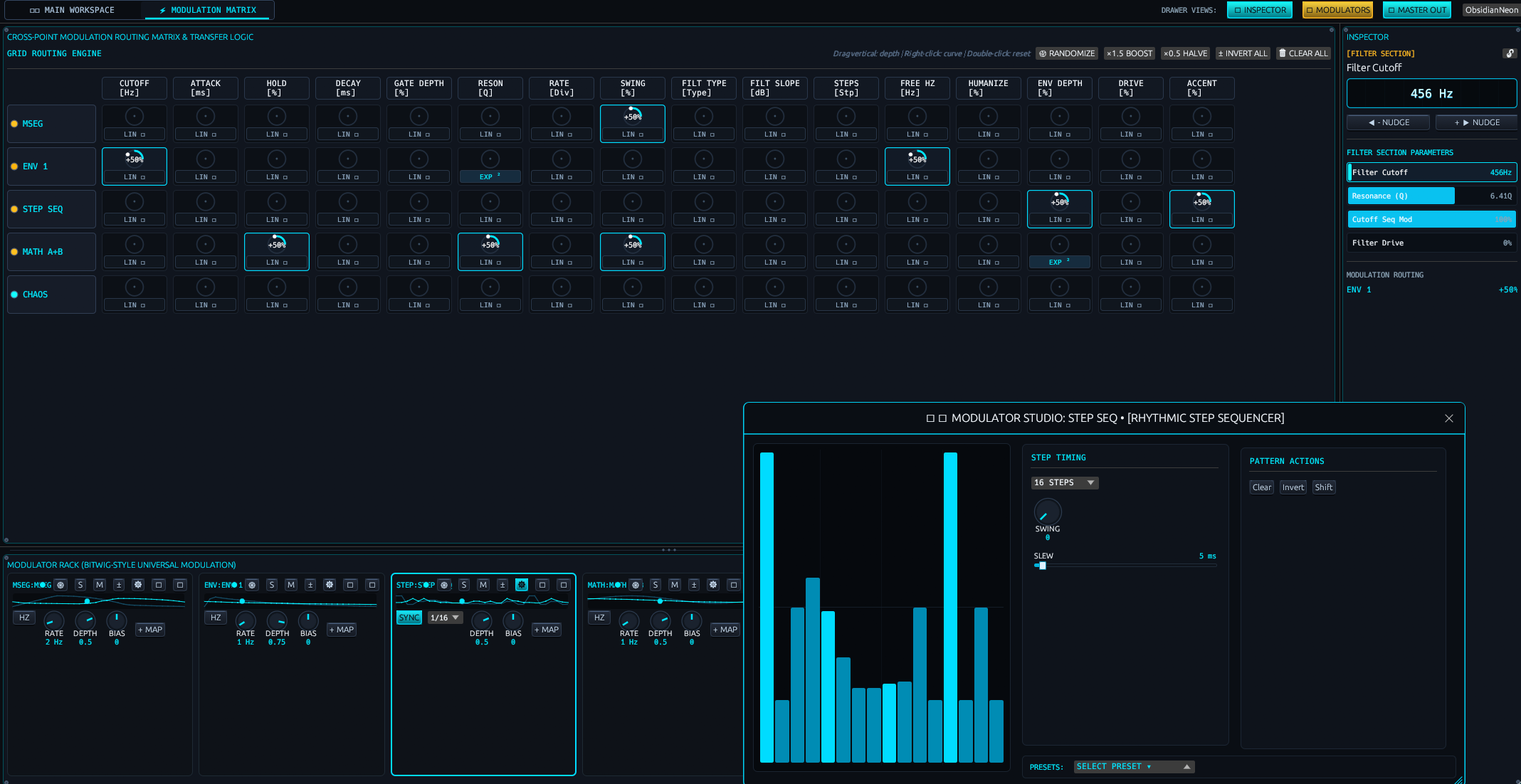1521x784 pixels.
Task: Select the CHAOS source row label
Action: tap(51, 295)
